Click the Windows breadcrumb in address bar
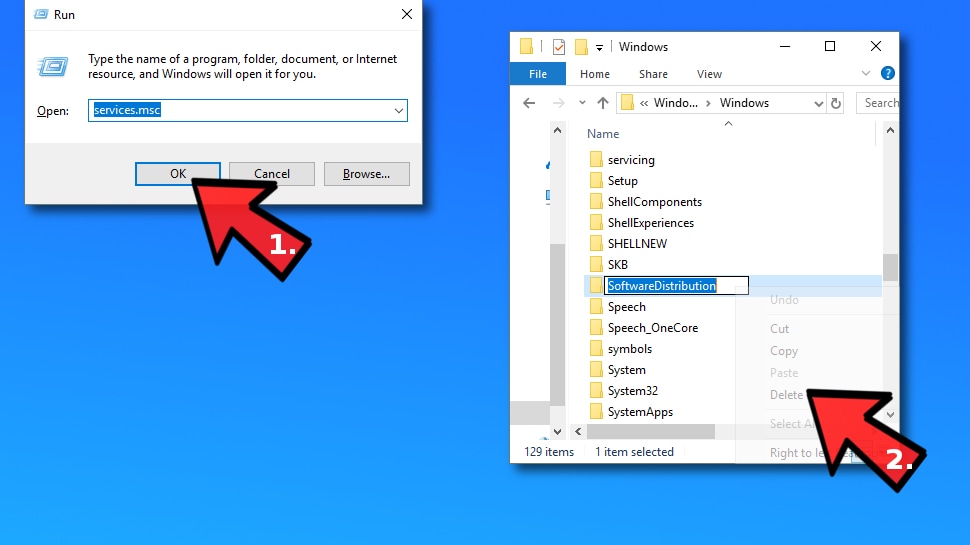This screenshot has width=970, height=545. click(x=744, y=103)
